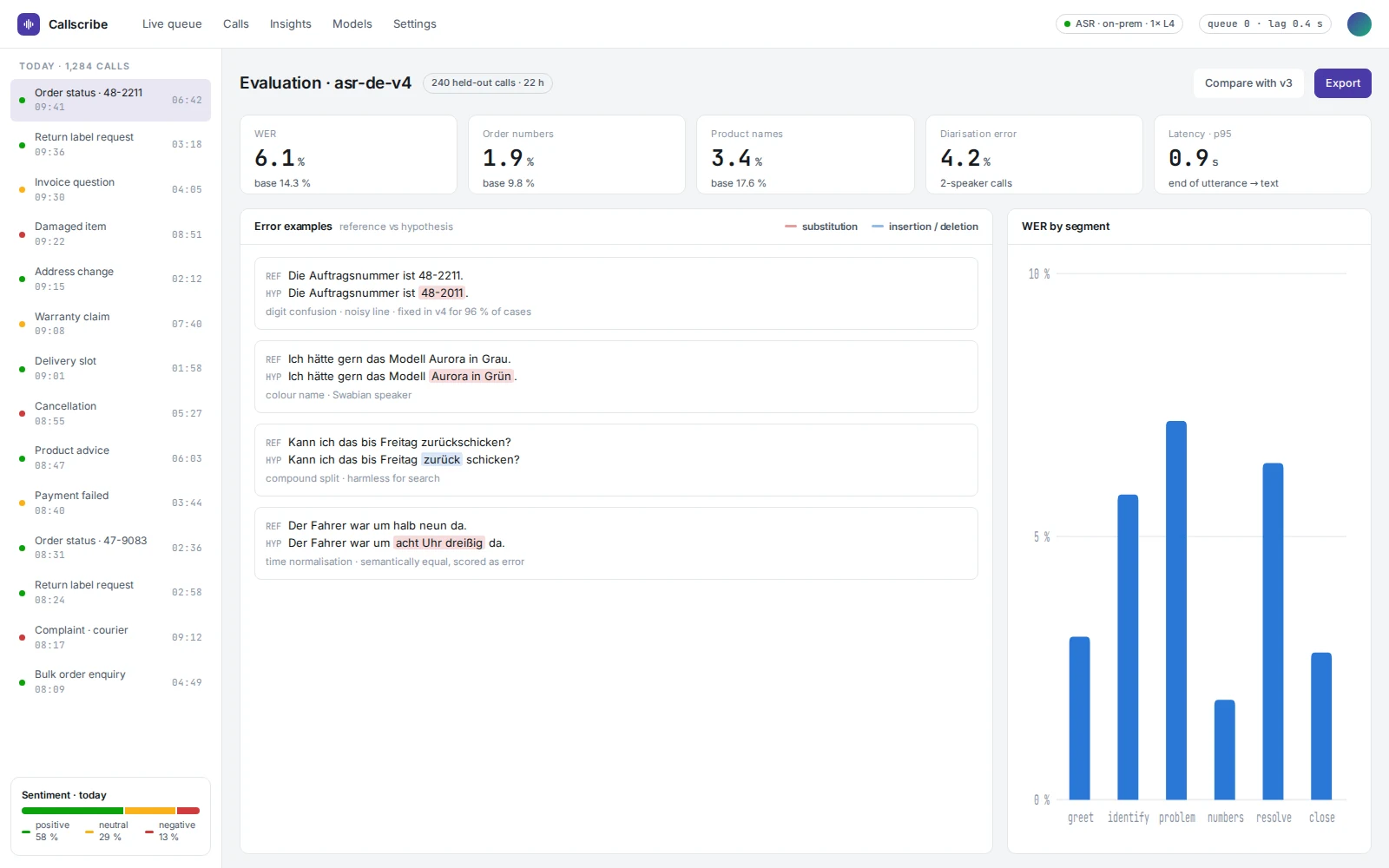Open the Models tab
Screen dimensions: 1389x868
352,24
